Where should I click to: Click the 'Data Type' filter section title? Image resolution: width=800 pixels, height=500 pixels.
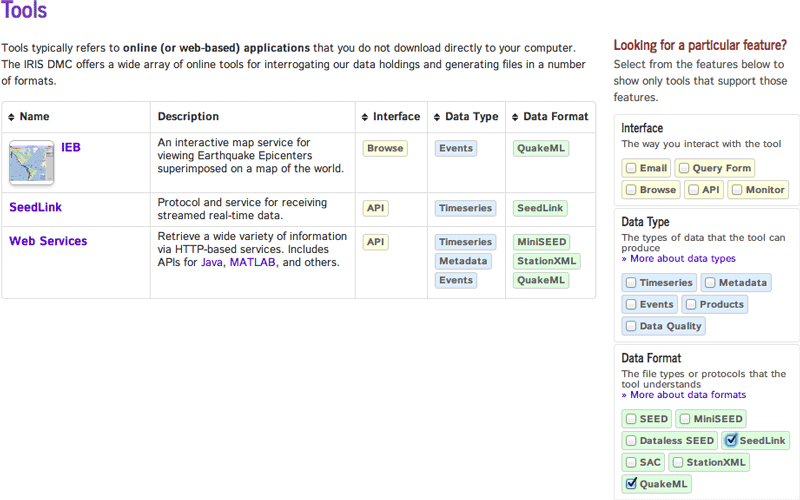(x=645, y=222)
